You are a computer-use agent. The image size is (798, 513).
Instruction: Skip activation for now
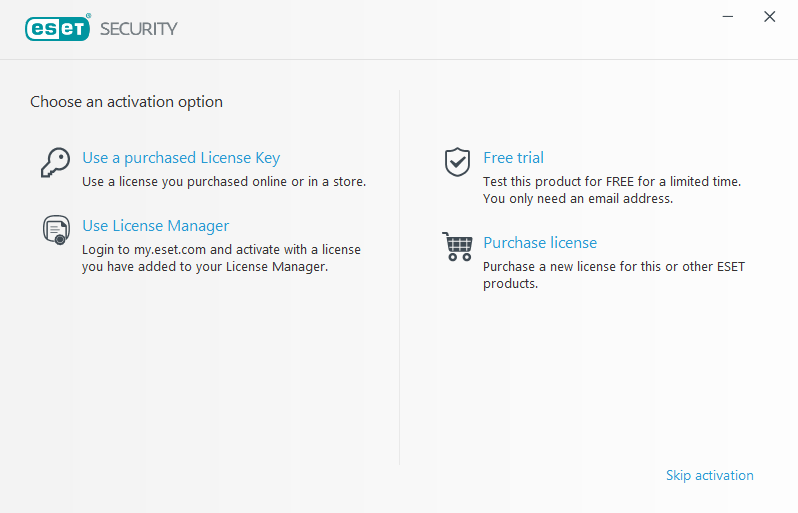point(709,475)
